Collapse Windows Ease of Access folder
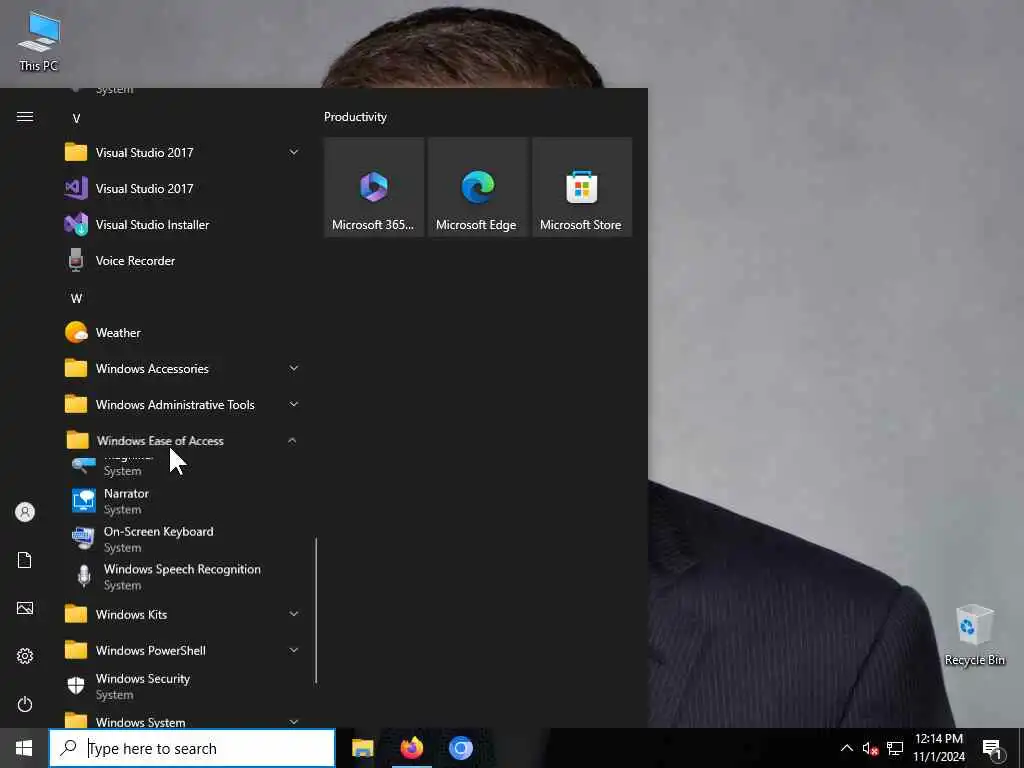Image resolution: width=1024 pixels, height=768 pixels. [x=183, y=441]
